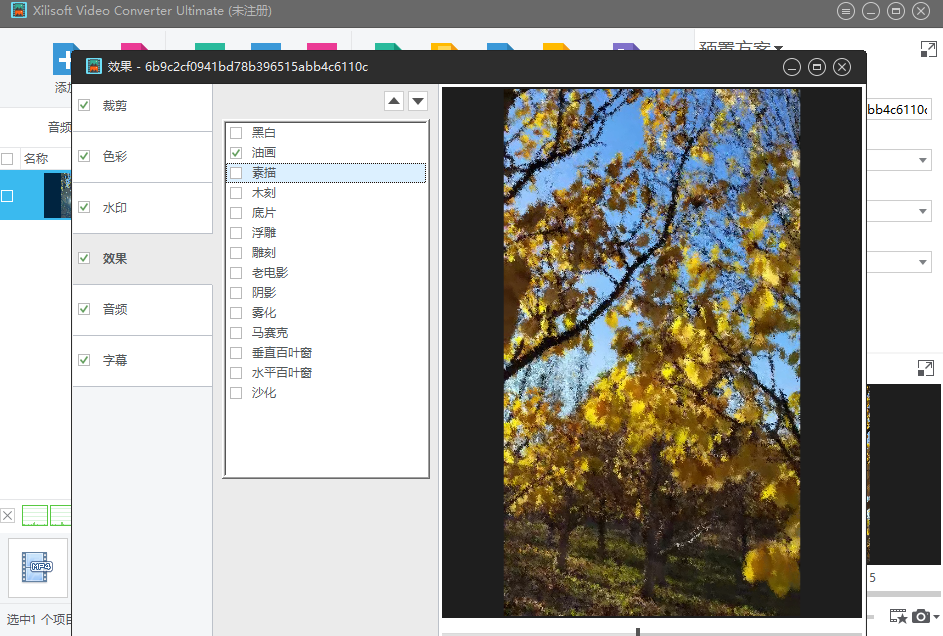
Task: Click the film clip star icon
Action: (897, 616)
